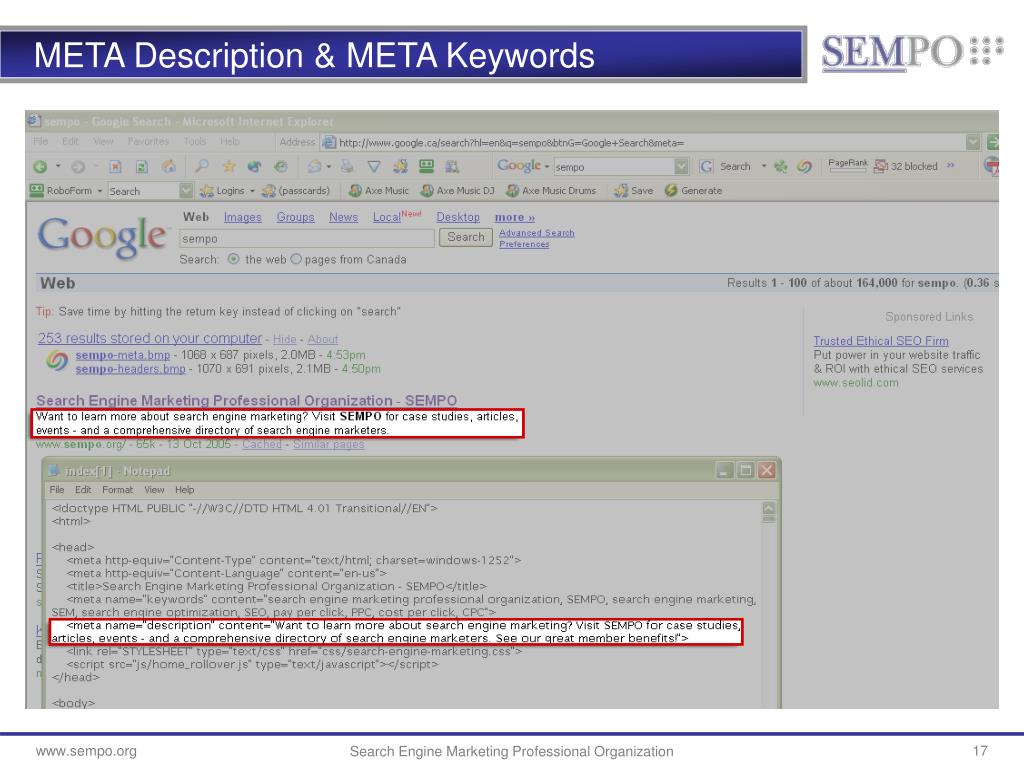This screenshot has height=768, width=1024.
Task: Click the Stop page loading icon
Action: click(115, 167)
